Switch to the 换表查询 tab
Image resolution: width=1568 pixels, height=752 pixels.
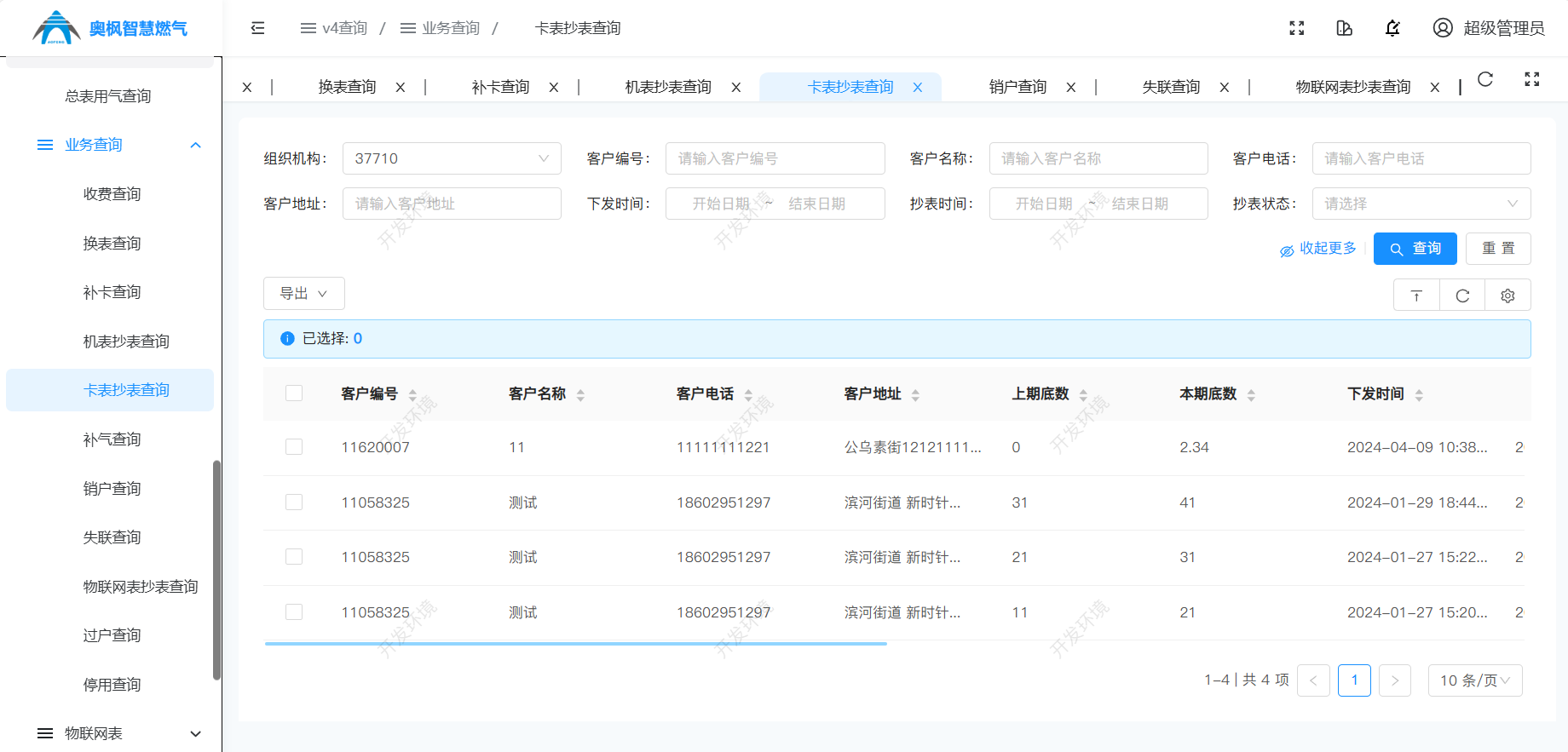pyautogui.click(x=348, y=87)
